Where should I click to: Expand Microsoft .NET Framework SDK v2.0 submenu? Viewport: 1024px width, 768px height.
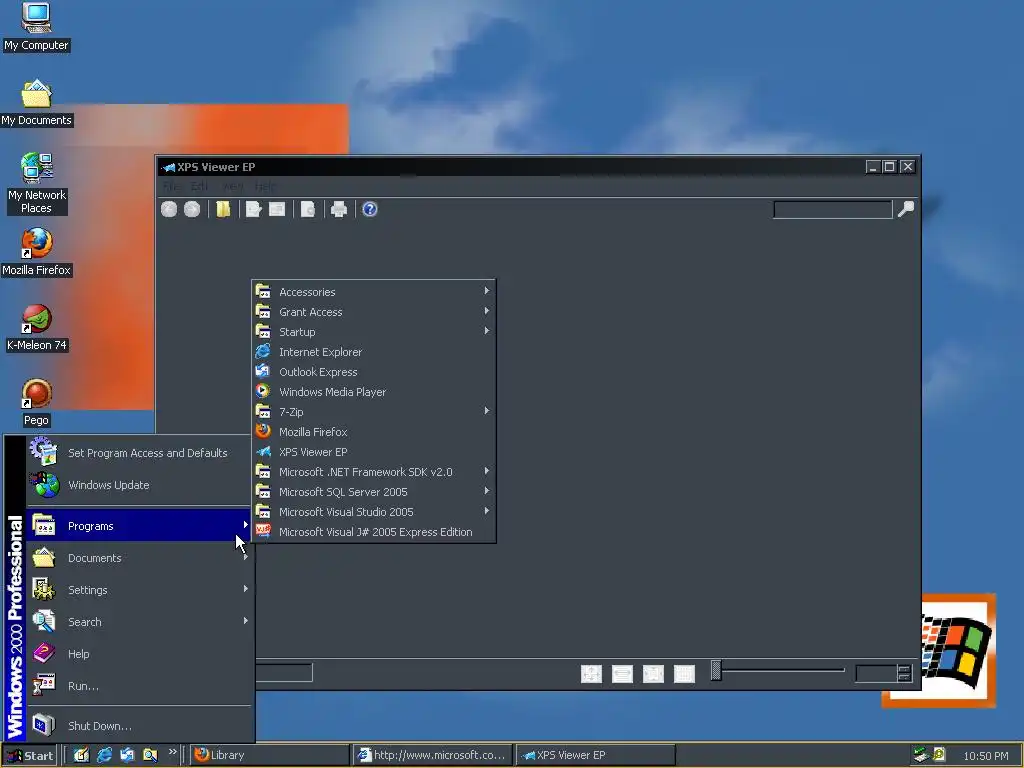click(x=374, y=472)
